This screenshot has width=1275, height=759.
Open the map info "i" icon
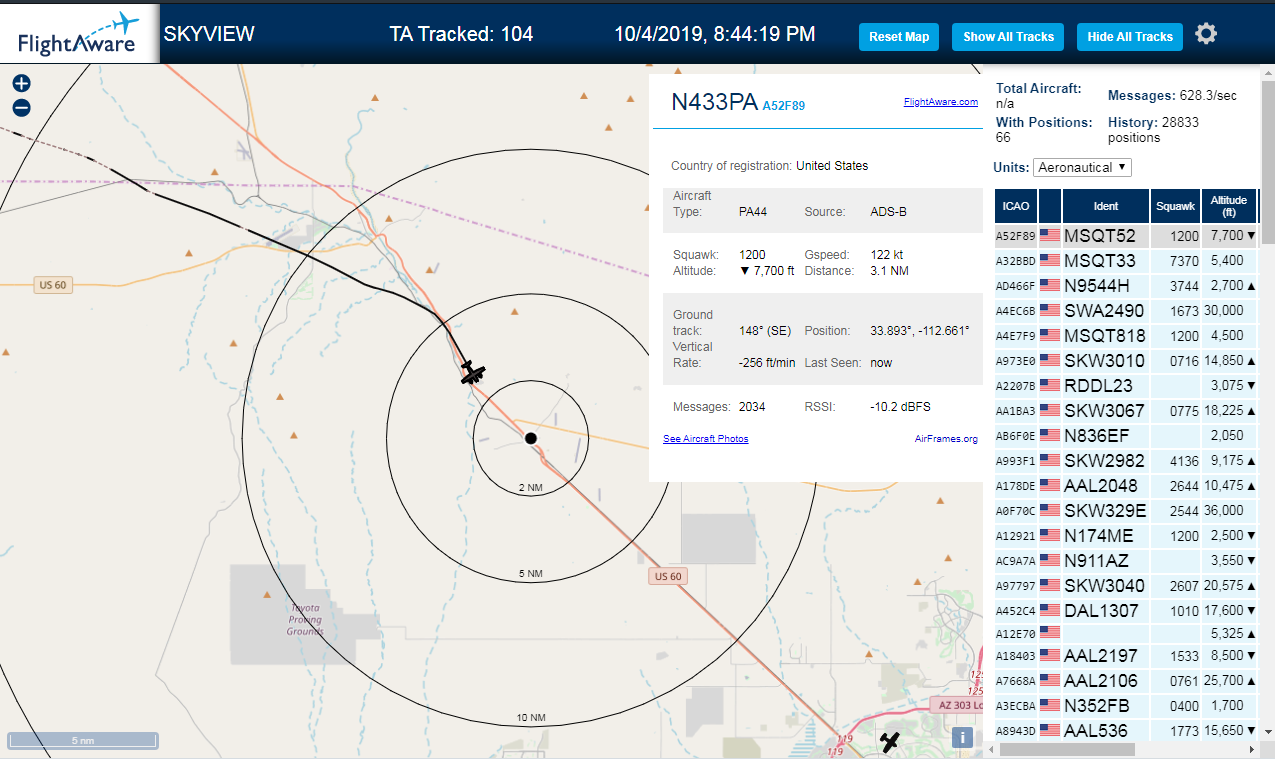962,737
